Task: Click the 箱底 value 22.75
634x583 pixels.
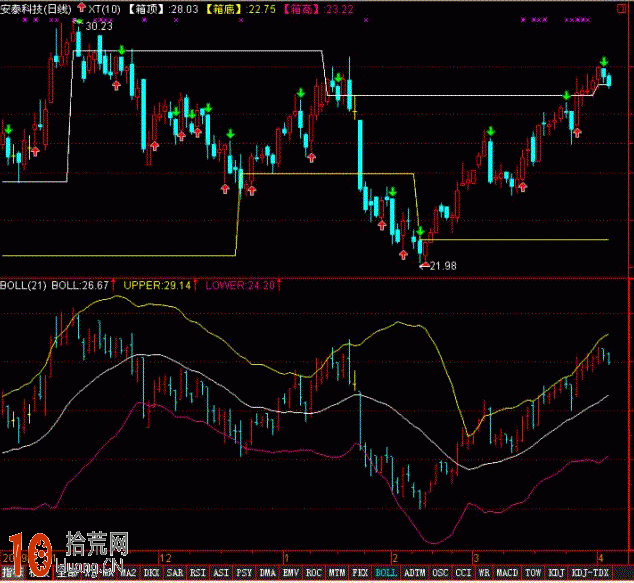Action: [262, 9]
